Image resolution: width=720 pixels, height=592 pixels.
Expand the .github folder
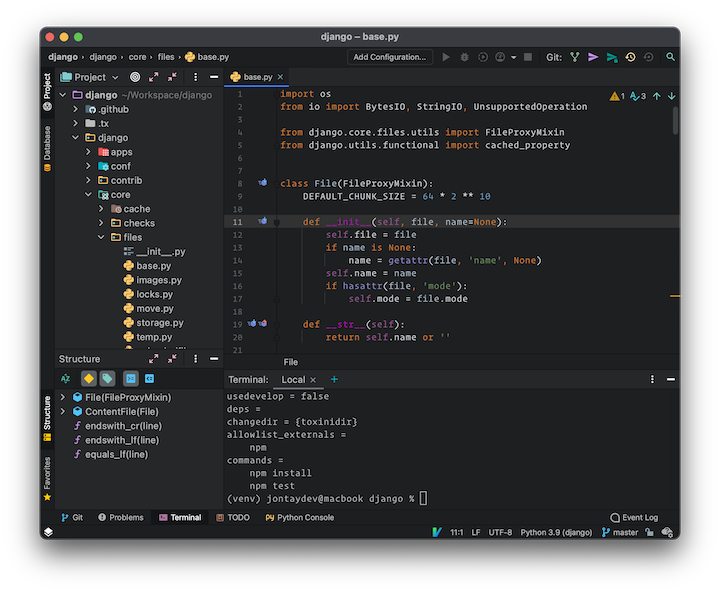(76, 109)
